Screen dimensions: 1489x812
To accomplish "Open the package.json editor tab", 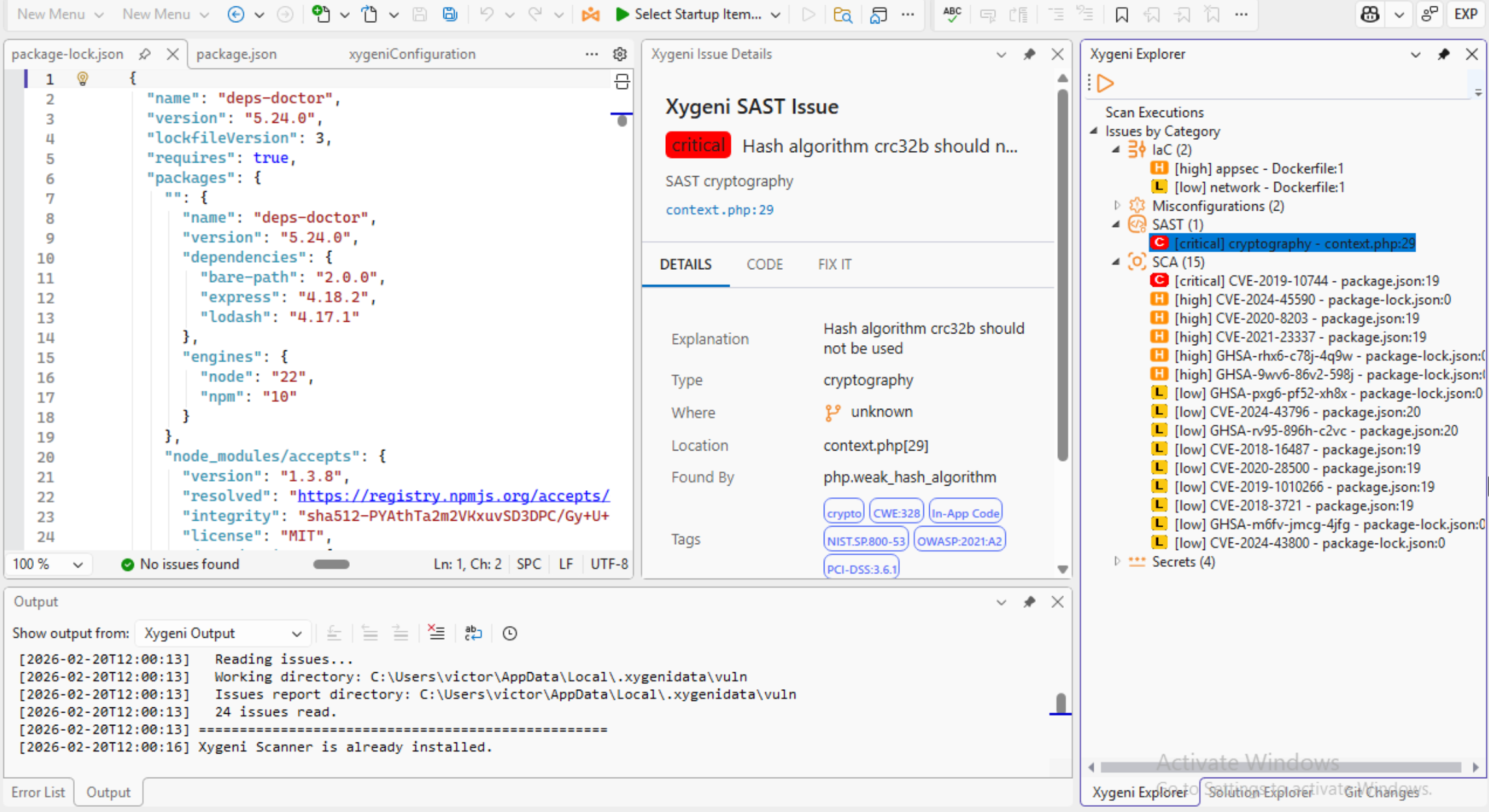I will [x=237, y=54].
